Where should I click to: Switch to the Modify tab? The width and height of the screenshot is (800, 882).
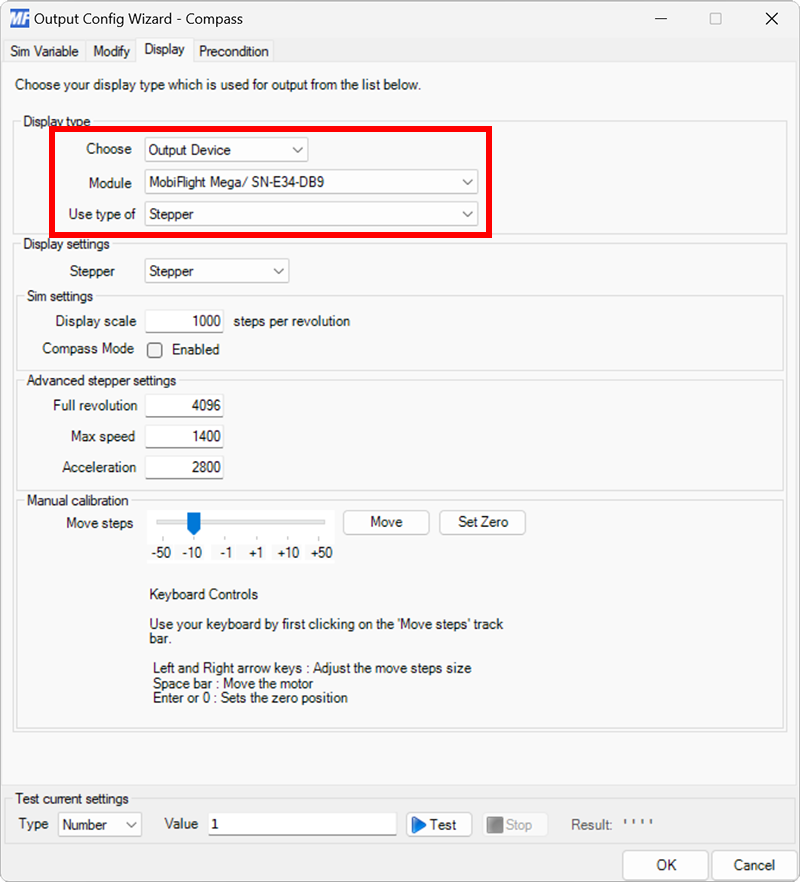coord(111,51)
